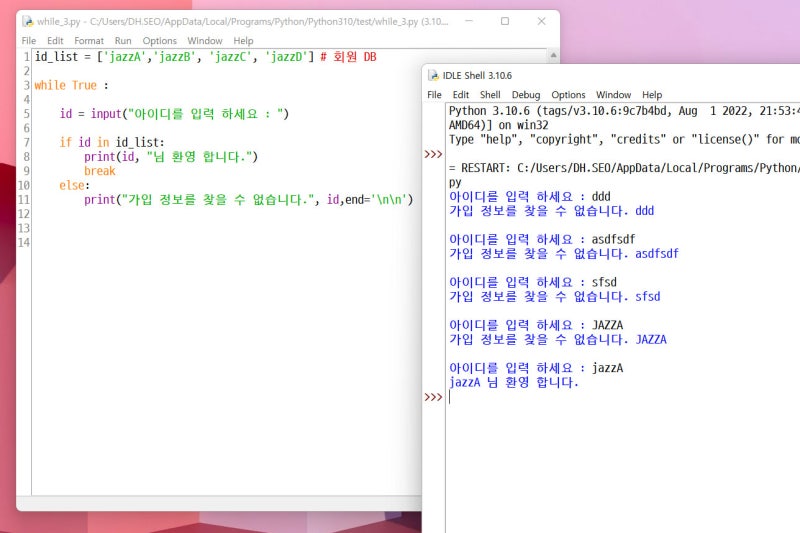Open File menu in while_3.py editor
The image size is (800, 533).
pyautogui.click(x=29, y=41)
